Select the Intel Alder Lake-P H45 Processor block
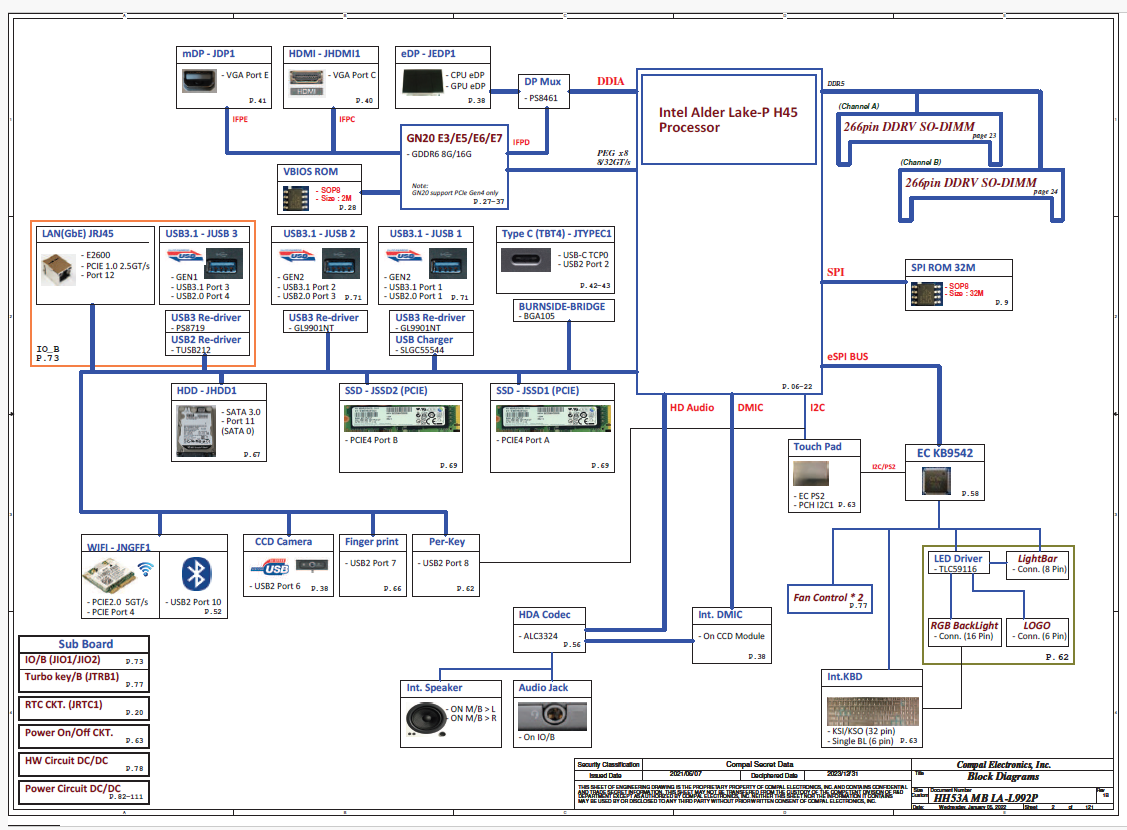 point(728,119)
